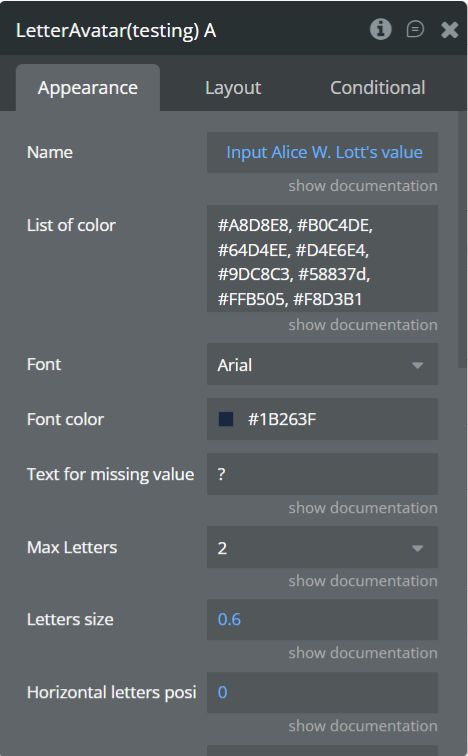Image resolution: width=468 pixels, height=756 pixels.
Task: Show documentation for Max Letters
Action: [362, 581]
